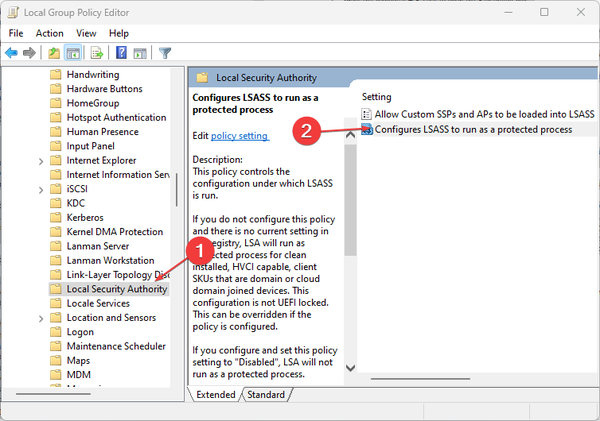Expand the Internet Explorer tree node
Screen dimensions: 600x421
pyautogui.click(x=40, y=160)
